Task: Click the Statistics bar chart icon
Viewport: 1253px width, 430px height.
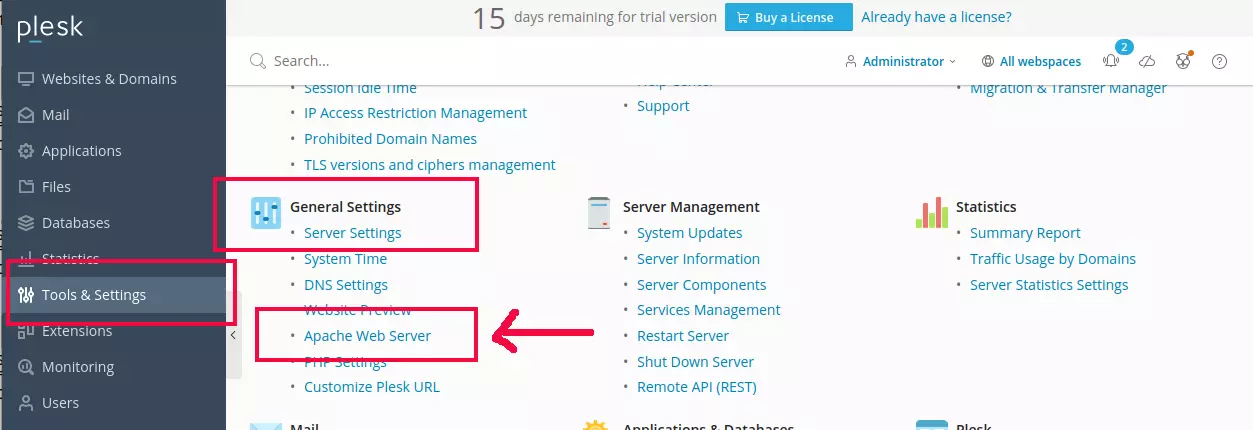Action: (x=932, y=213)
